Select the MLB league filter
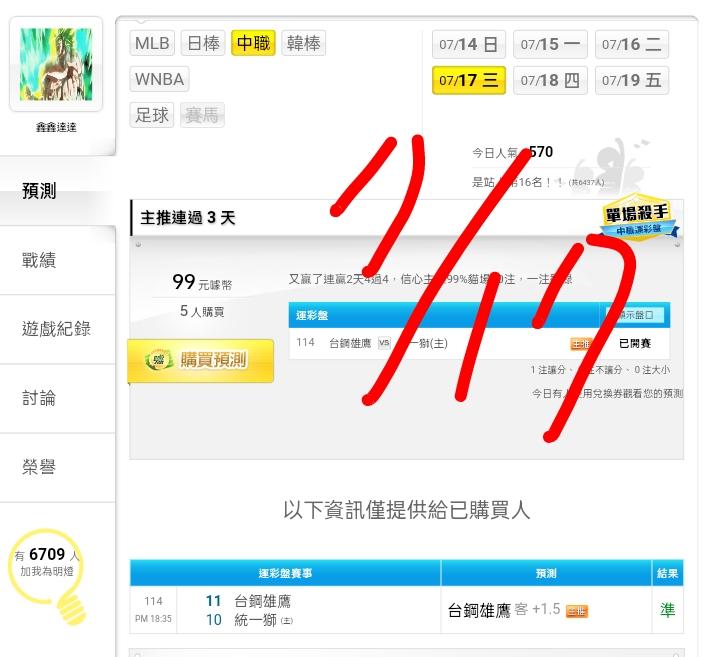Screen dimensions: 720x657 click(x=152, y=43)
